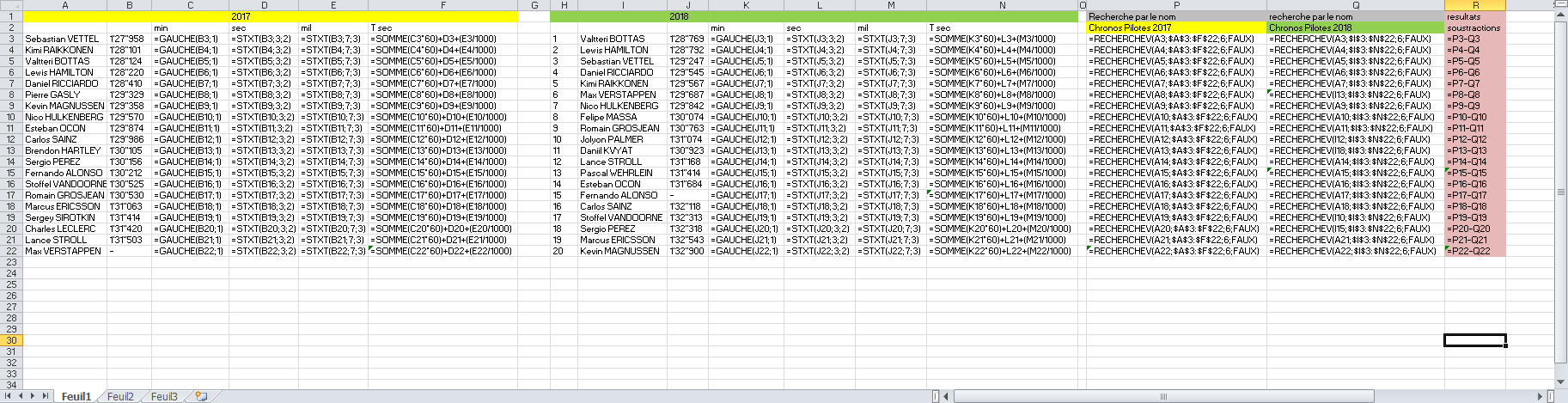This screenshot has width=1568, height=403.
Task: Select Felipe MASSA cell
Action: (623, 117)
